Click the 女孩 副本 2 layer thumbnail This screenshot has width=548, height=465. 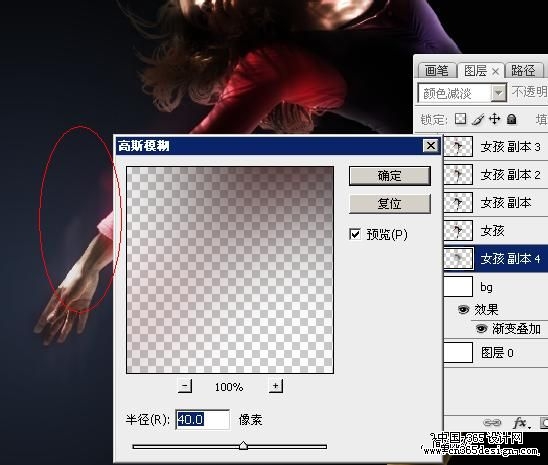point(458,175)
